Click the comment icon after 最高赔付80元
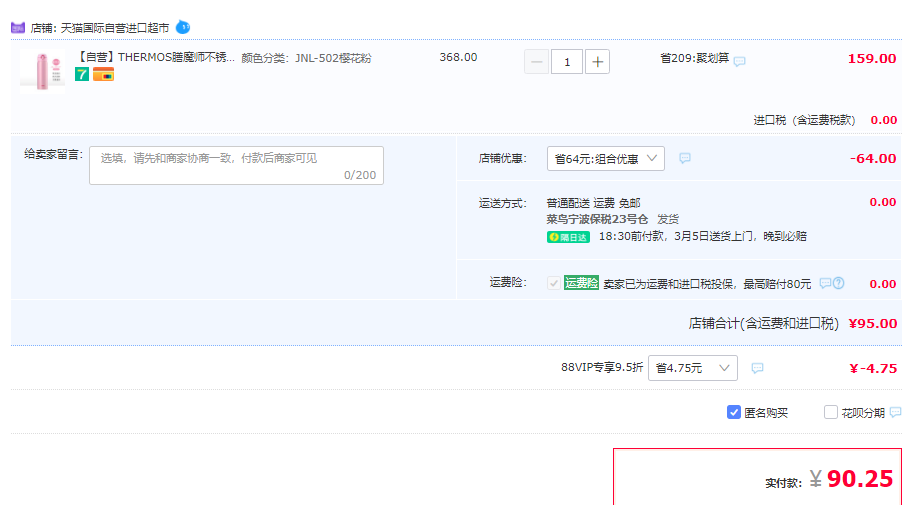 [x=825, y=283]
